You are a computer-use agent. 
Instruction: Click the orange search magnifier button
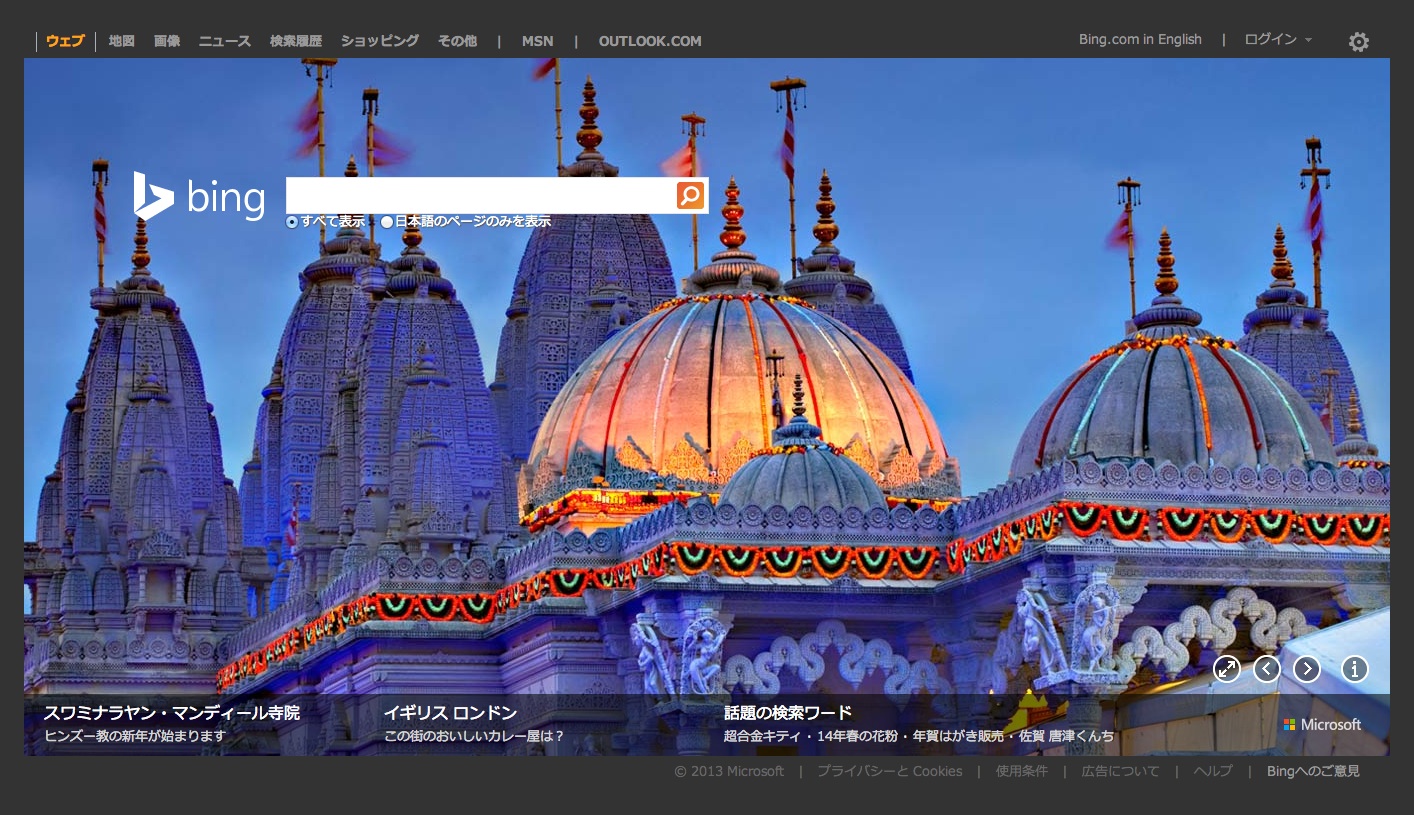tap(690, 195)
